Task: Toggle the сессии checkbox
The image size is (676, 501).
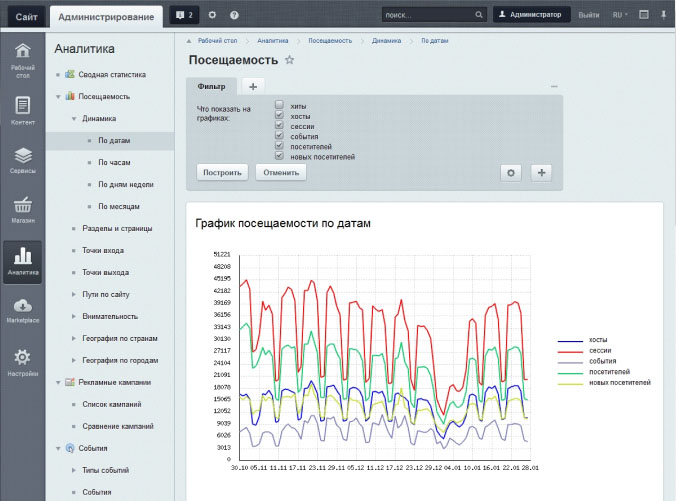Action: pos(279,126)
